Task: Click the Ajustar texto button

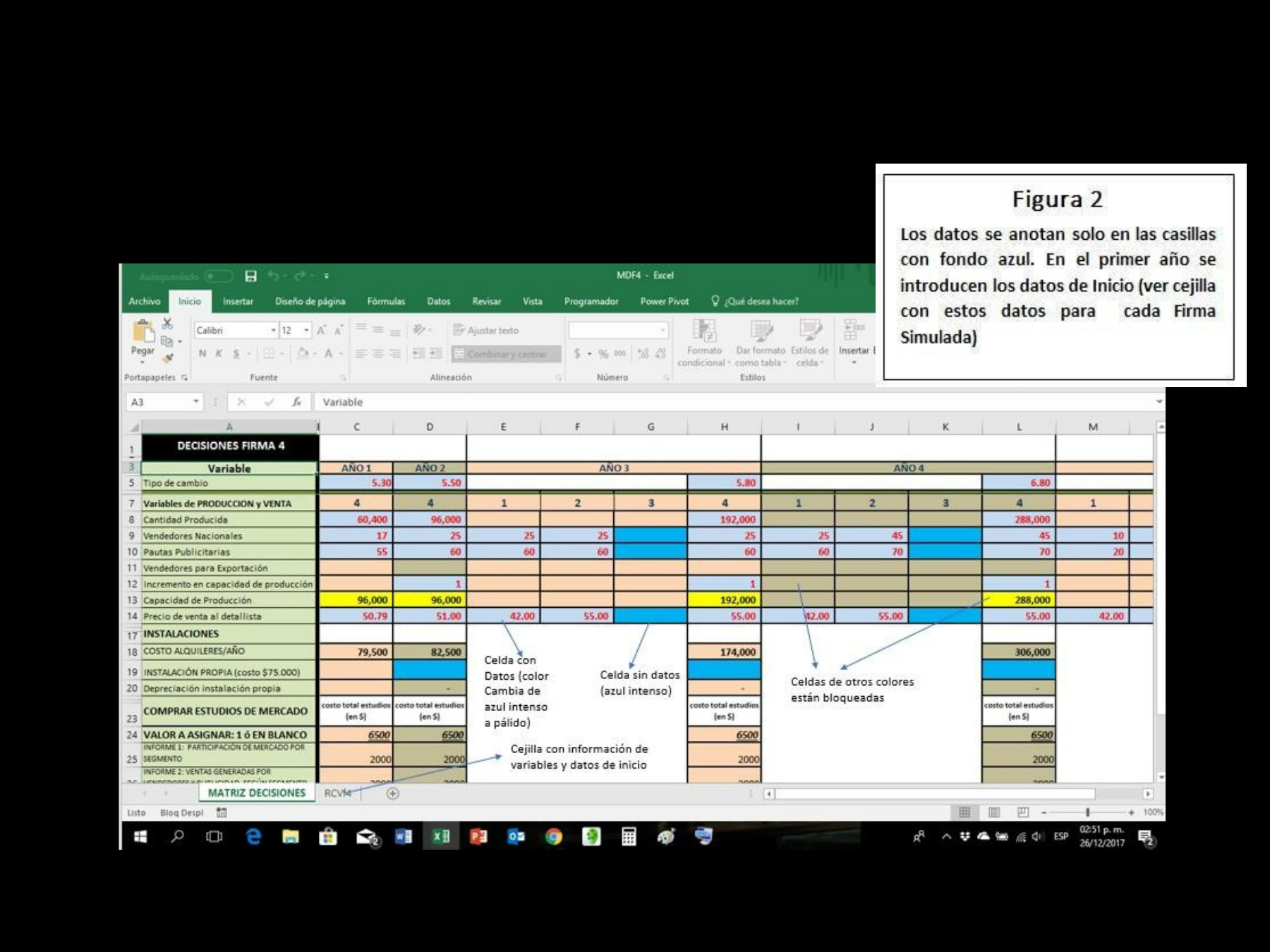Action: tap(486, 330)
